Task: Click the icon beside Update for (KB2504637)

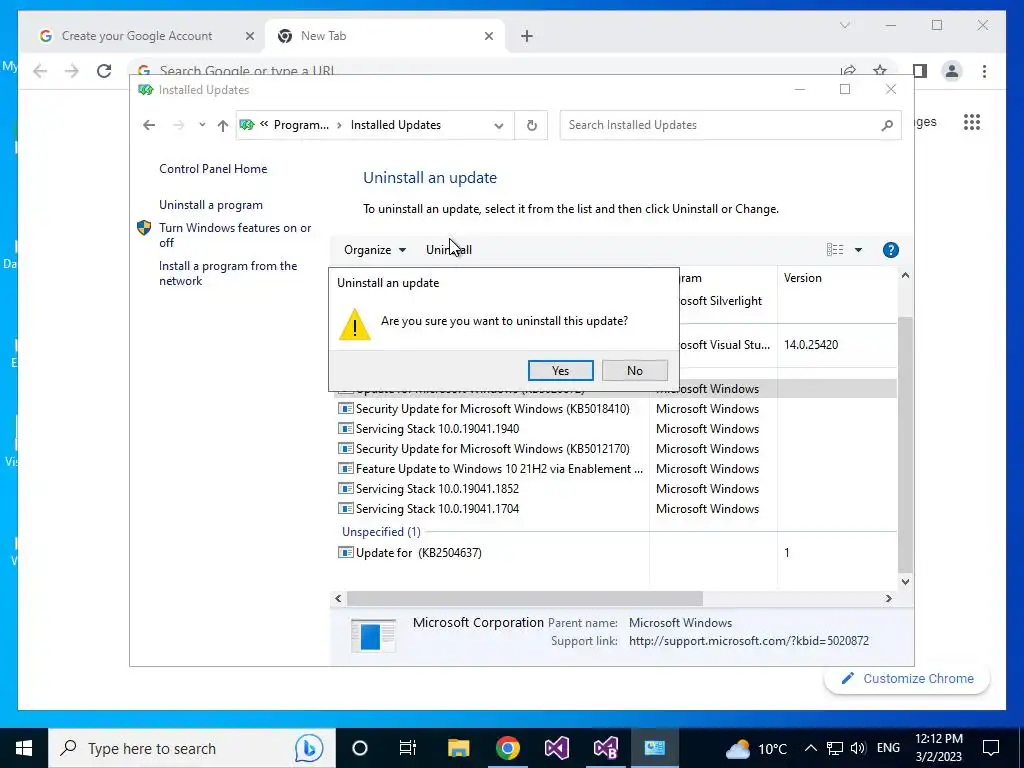Action: point(345,552)
